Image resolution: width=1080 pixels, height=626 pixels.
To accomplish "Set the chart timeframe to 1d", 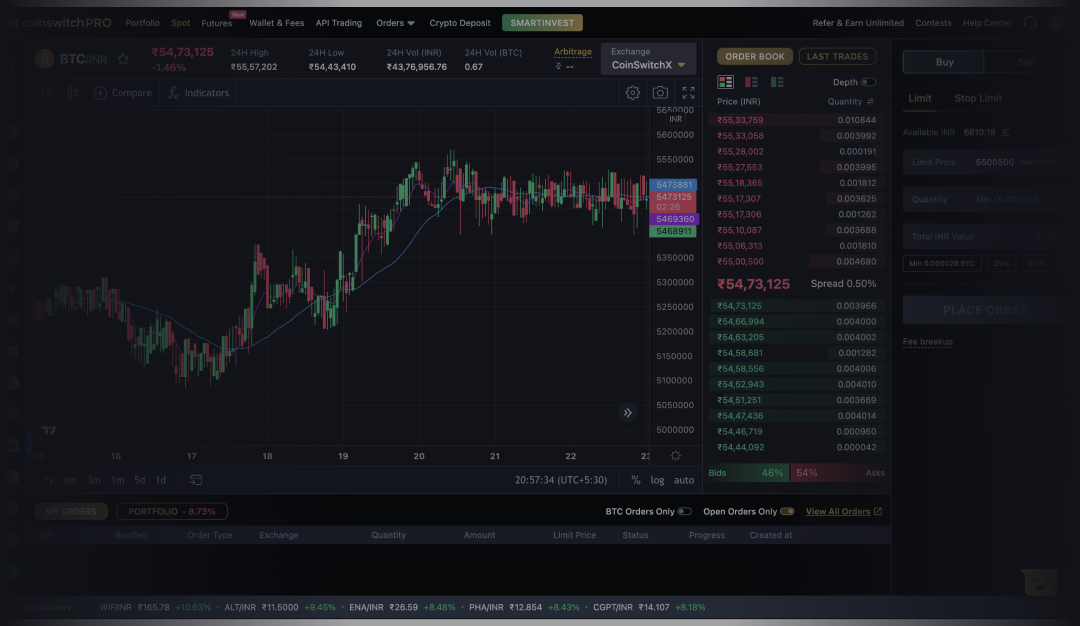I will click(x=161, y=480).
